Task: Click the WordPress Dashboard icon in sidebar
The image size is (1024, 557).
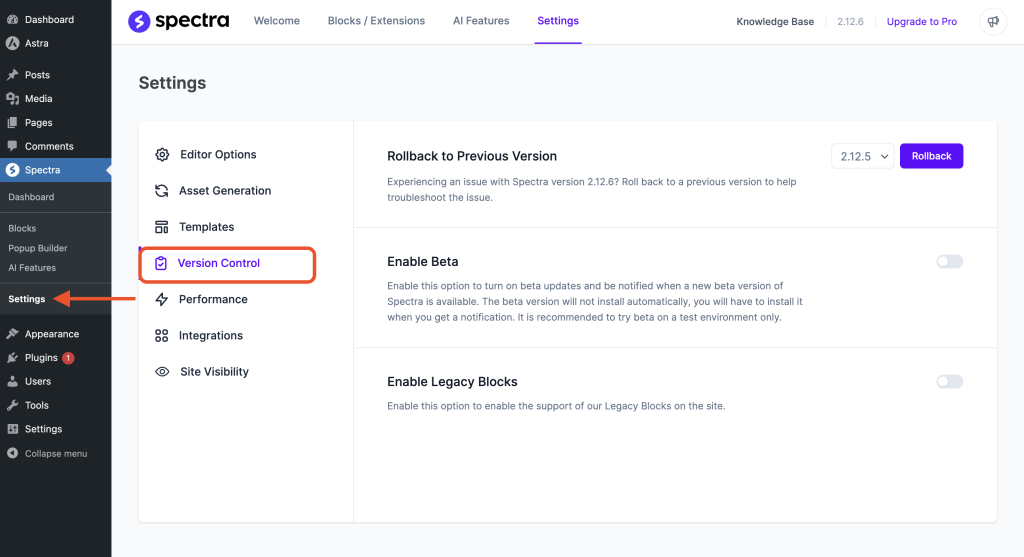Action: tap(12, 20)
